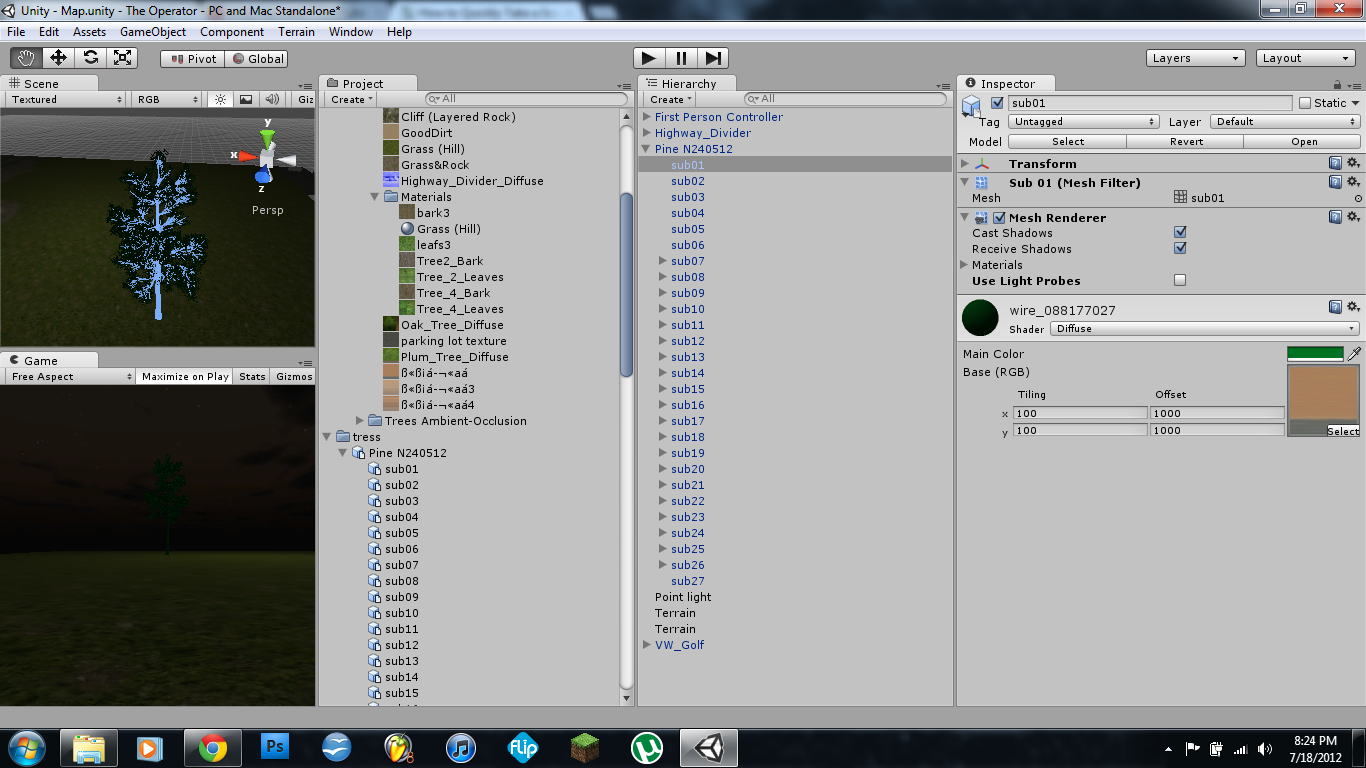The image size is (1366, 768).
Task: Click the Play button
Action: tap(649, 58)
